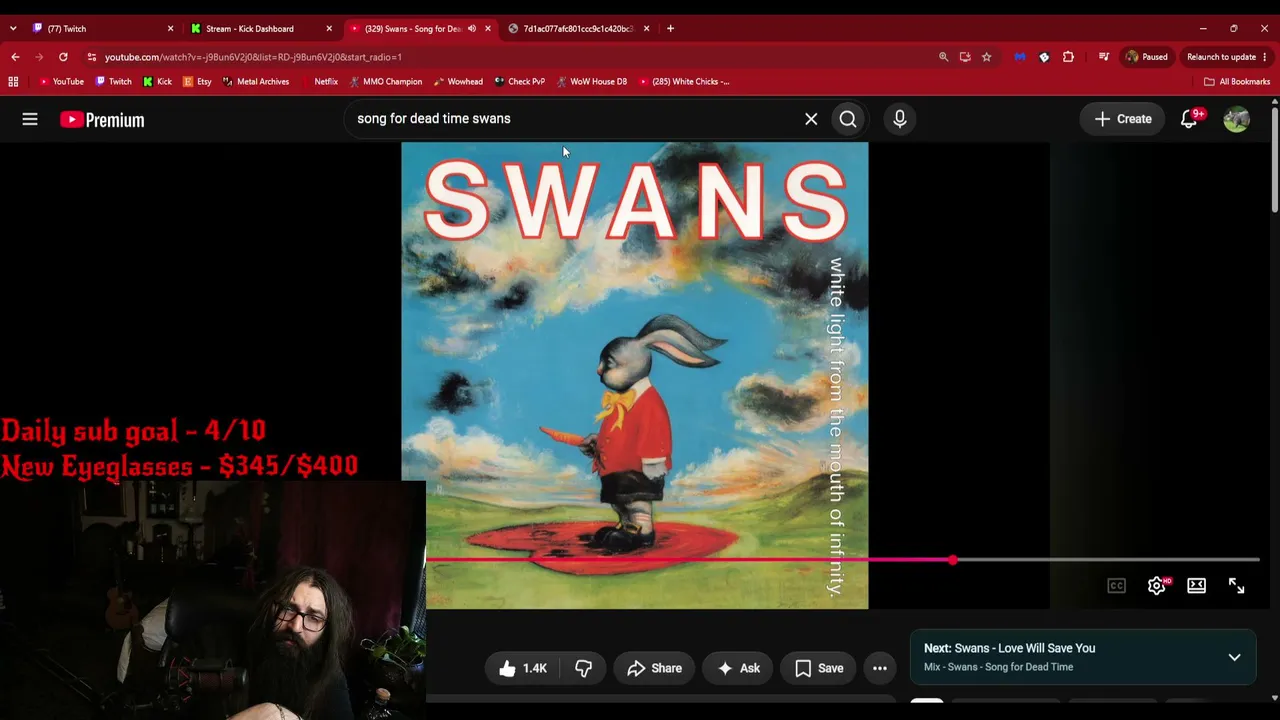The height and width of the screenshot is (720, 1280).
Task: Switch to the Stream - Kick Dashboard tab
Action: [x=260, y=29]
